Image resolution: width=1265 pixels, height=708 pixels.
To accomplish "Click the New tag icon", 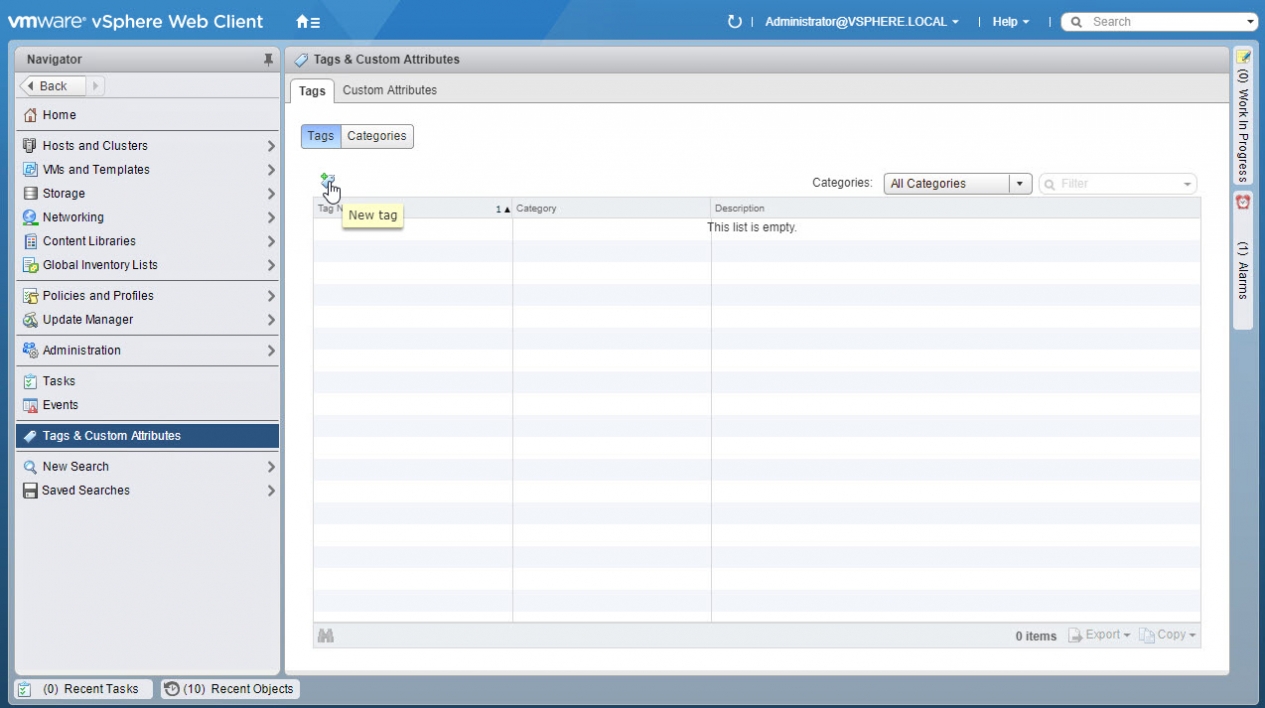I will pyautogui.click(x=326, y=181).
